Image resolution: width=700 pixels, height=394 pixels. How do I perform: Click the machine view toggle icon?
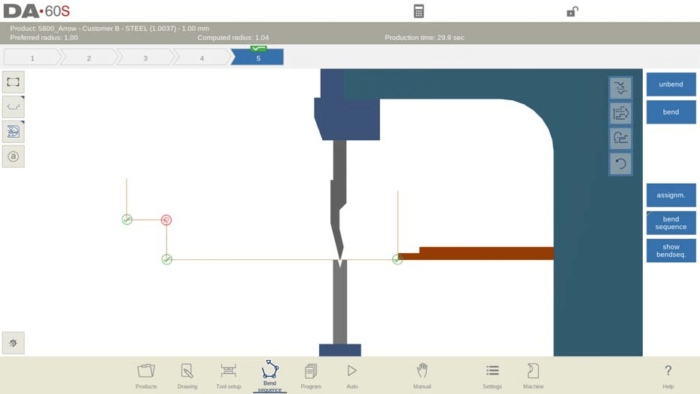pos(13,132)
